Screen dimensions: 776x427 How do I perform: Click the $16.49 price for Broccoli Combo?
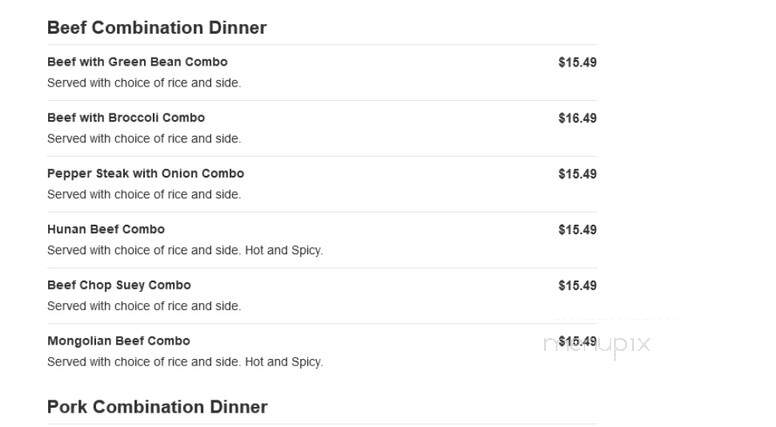point(578,118)
